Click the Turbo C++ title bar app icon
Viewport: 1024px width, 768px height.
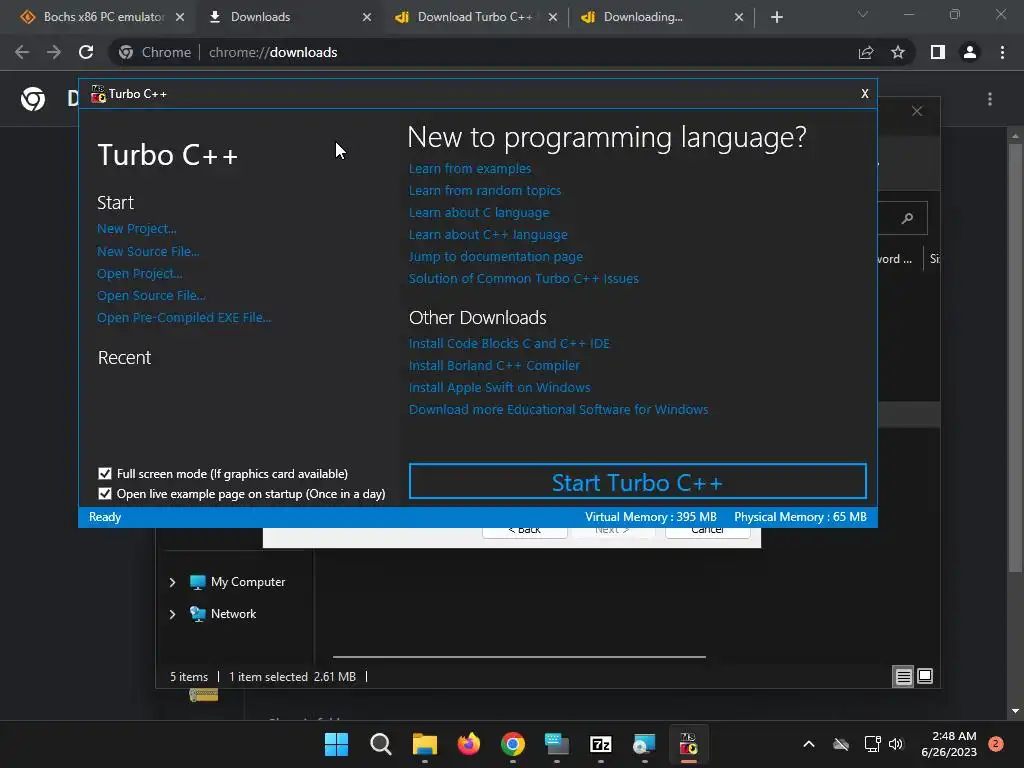coord(98,94)
